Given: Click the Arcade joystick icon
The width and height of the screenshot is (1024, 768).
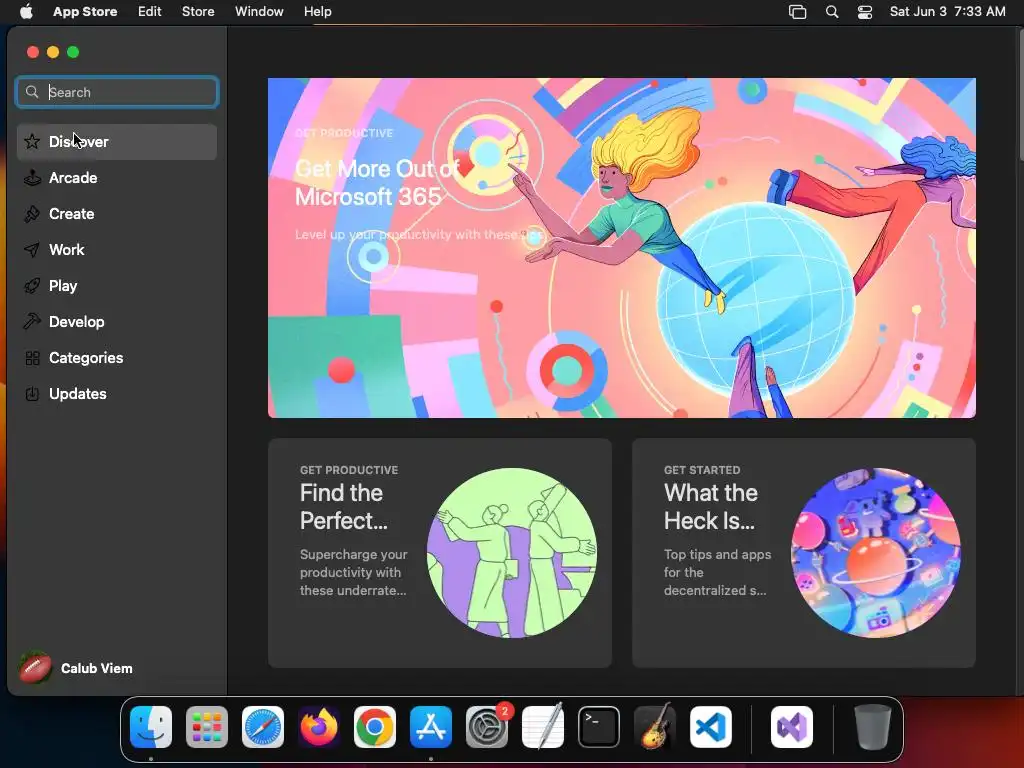Looking at the screenshot, I should [32, 178].
